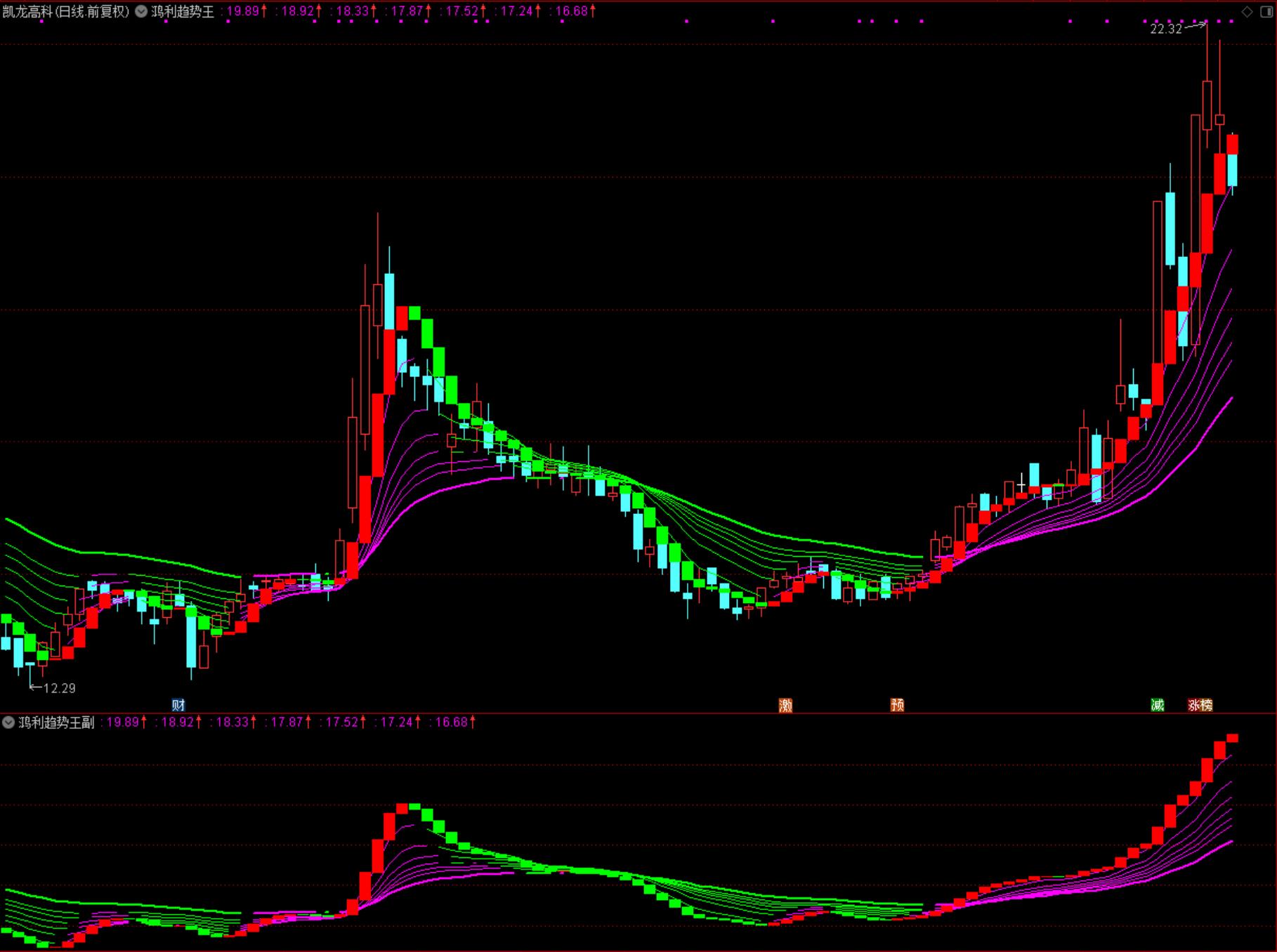1277x952 pixels.
Task: Open the 预 forecast marker
Action: [x=897, y=705]
